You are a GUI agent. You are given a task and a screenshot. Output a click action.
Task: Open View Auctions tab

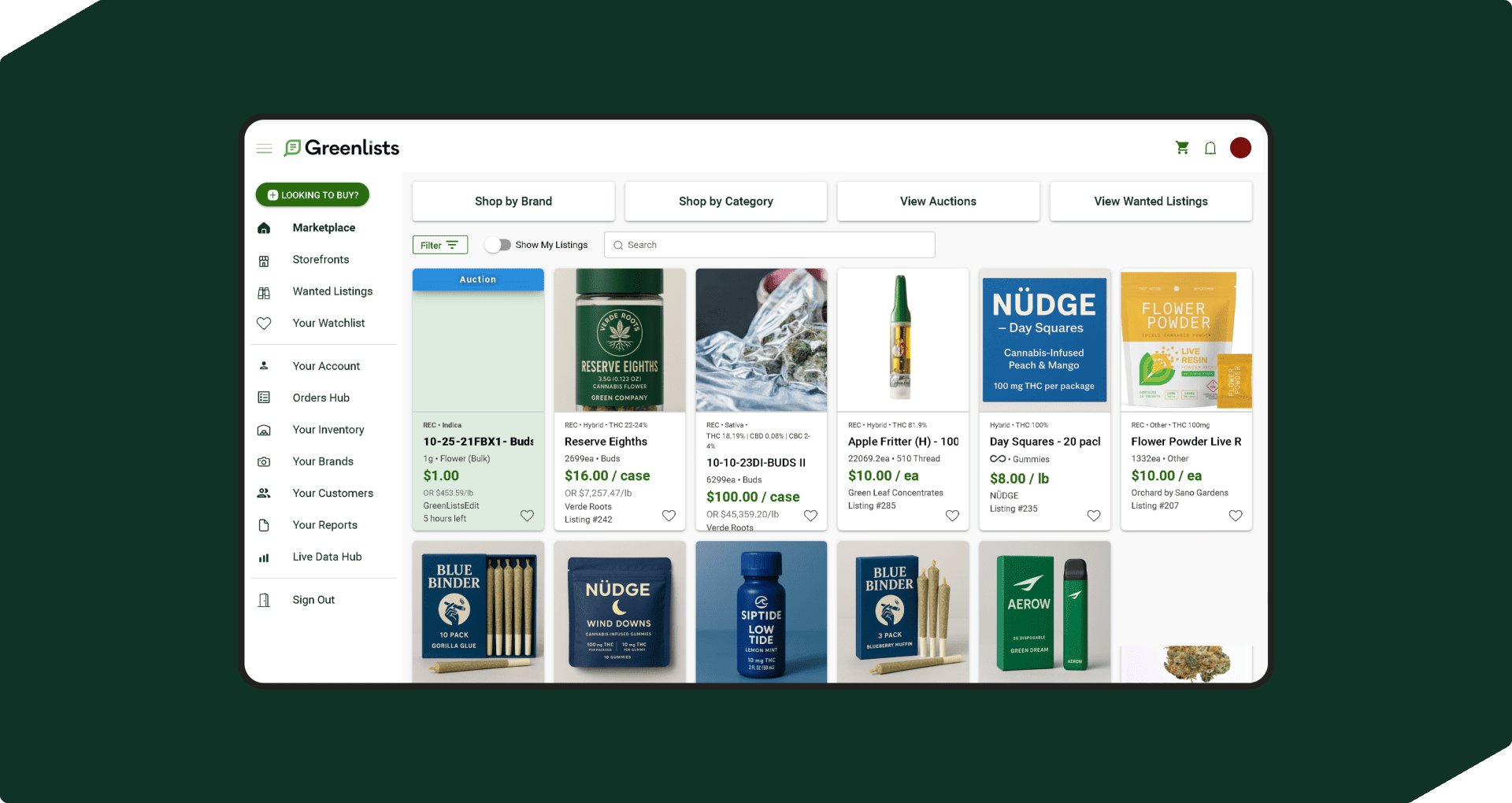939,202
